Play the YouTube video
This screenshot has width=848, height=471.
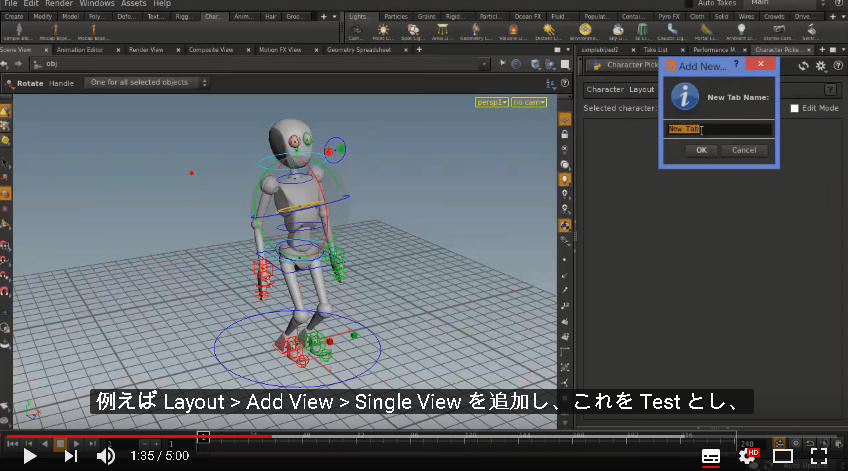(30, 456)
